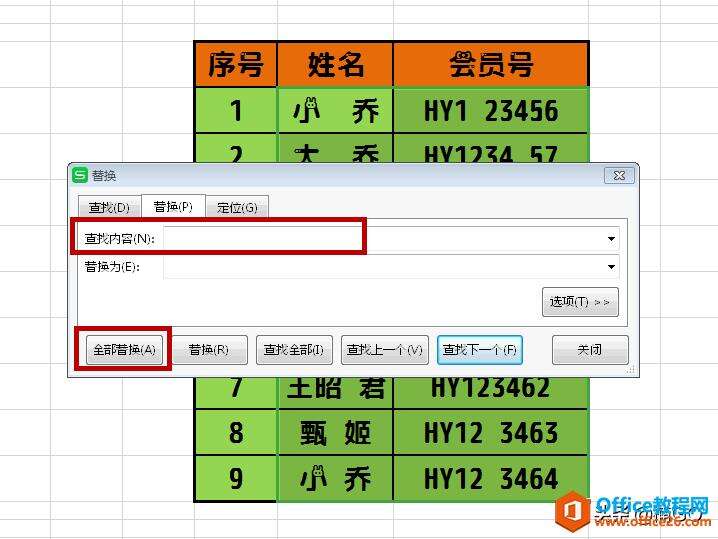This screenshot has width=718, height=539.
Task: Click the 关闭 button
Action: pos(590,350)
